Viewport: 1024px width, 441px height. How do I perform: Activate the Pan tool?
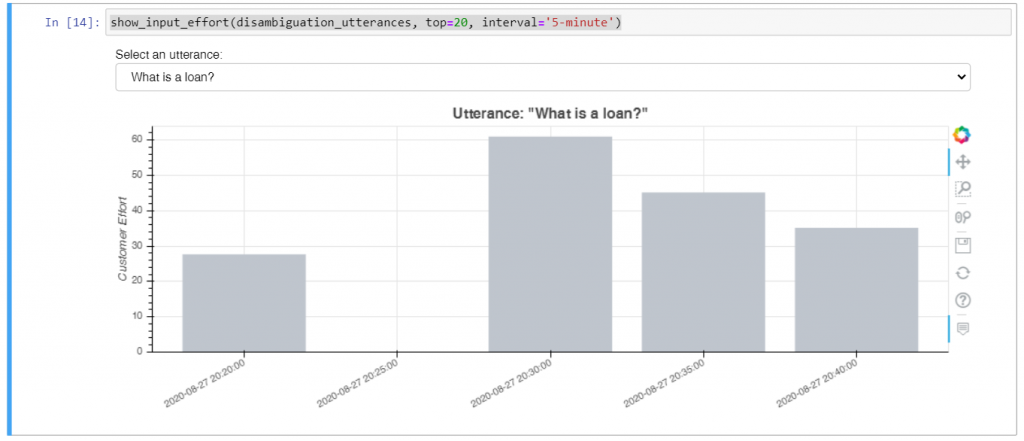click(x=962, y=161)
